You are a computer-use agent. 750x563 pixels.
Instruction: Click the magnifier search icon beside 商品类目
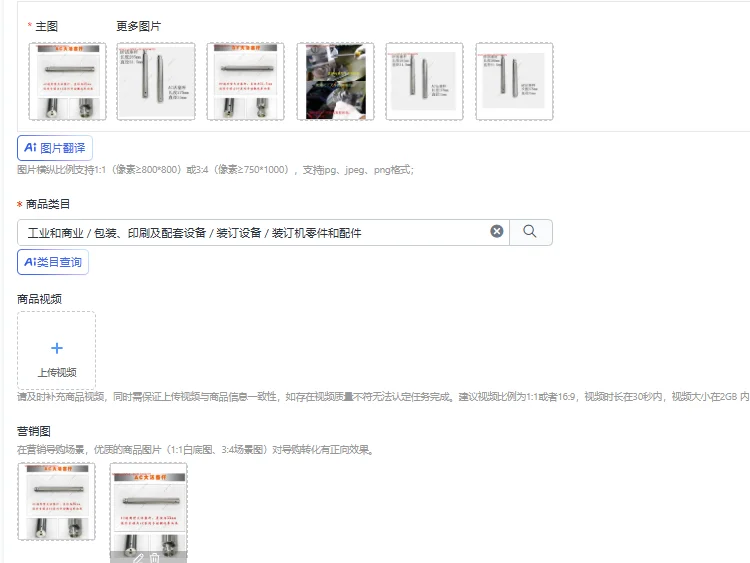(530, 232)
